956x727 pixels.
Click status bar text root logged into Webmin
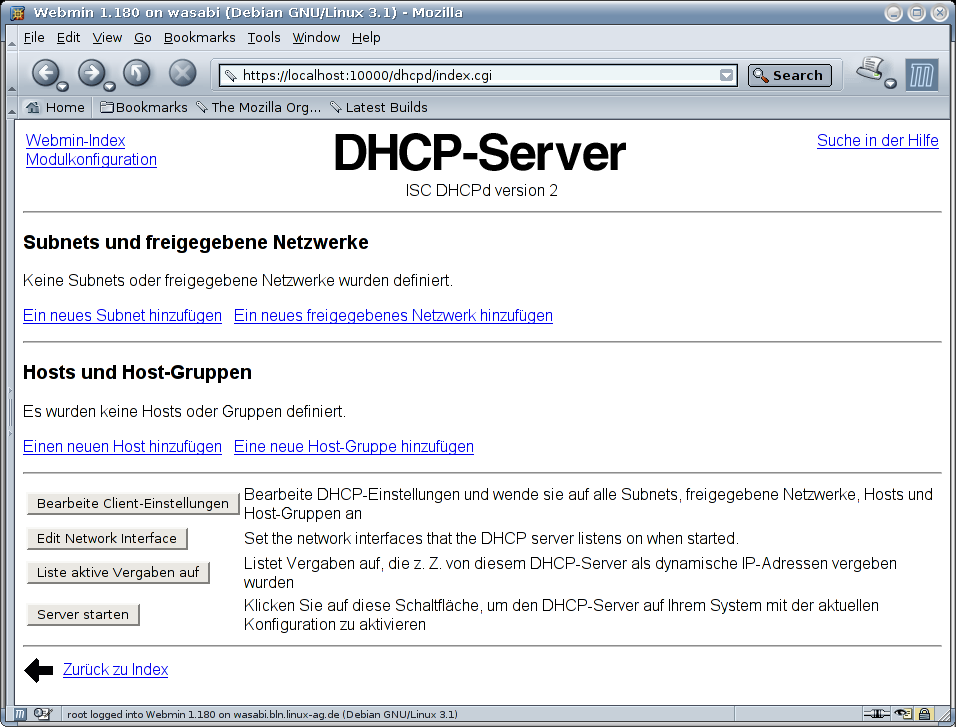click(262, 714)
